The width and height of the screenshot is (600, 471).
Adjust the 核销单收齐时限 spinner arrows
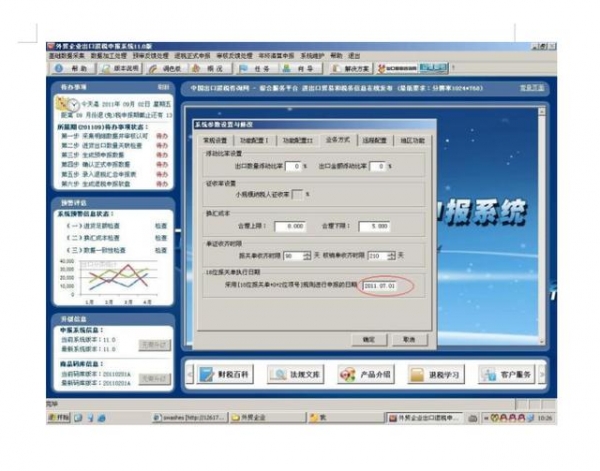(x=391, y=255)
